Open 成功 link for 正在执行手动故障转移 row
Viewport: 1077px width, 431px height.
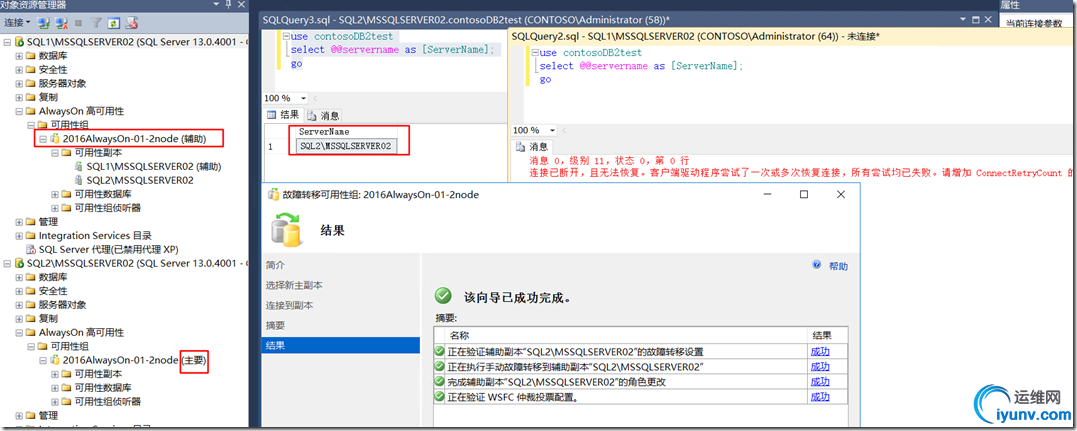point(819,366)
